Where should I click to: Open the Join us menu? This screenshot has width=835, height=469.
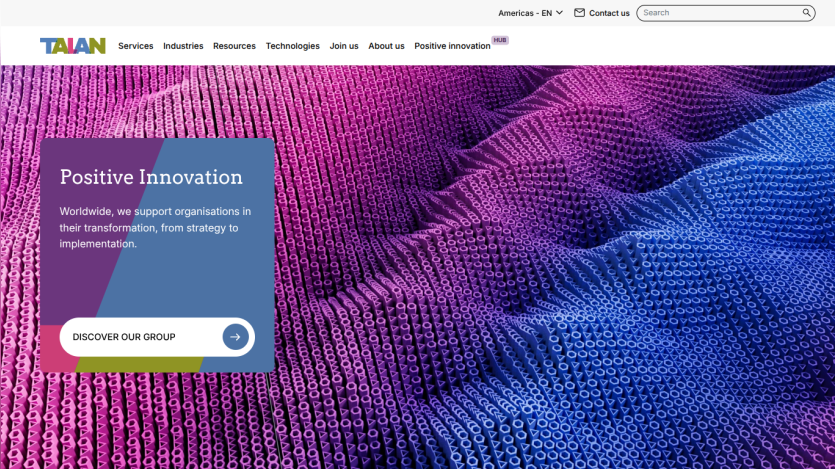344,46
